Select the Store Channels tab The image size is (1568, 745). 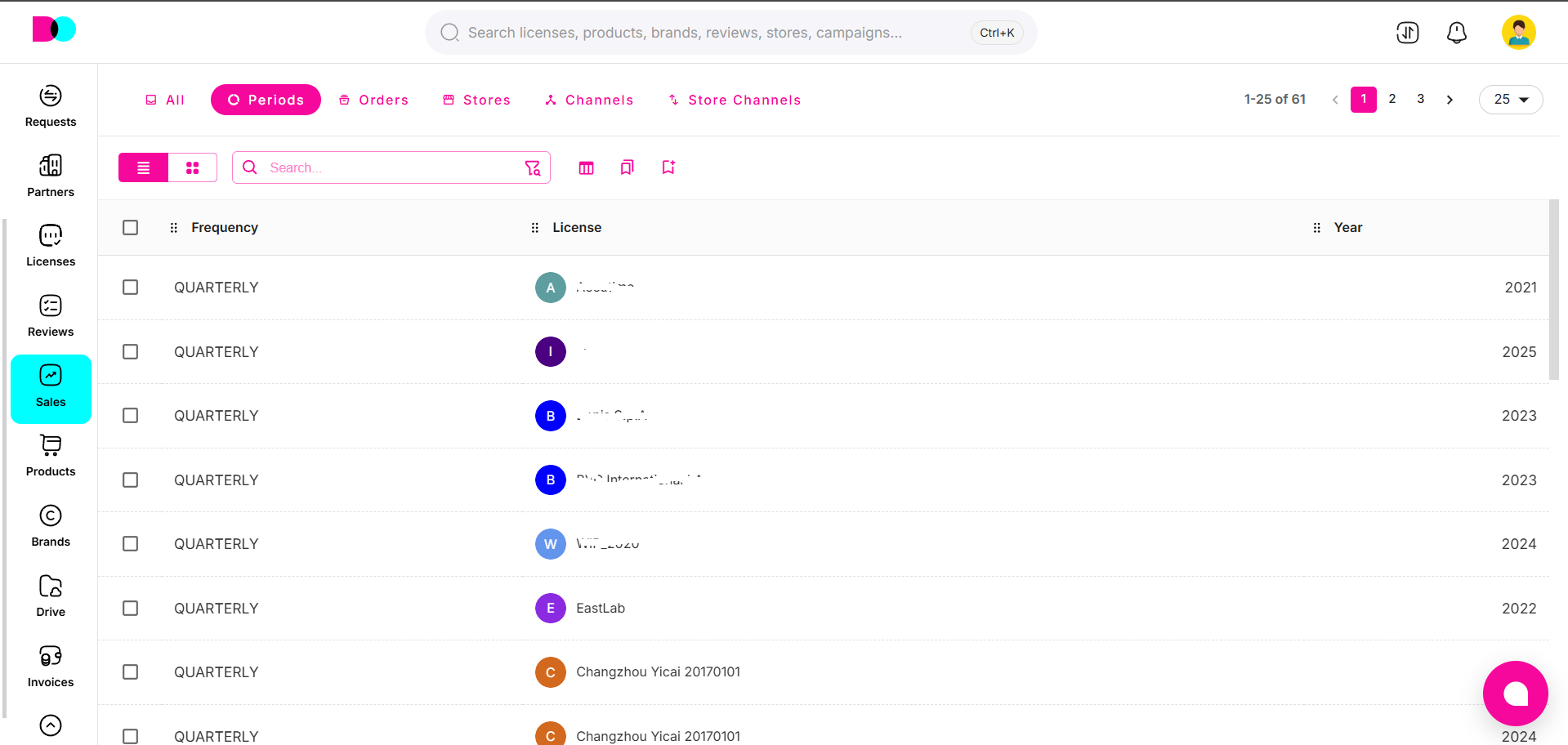coord(735,100)
